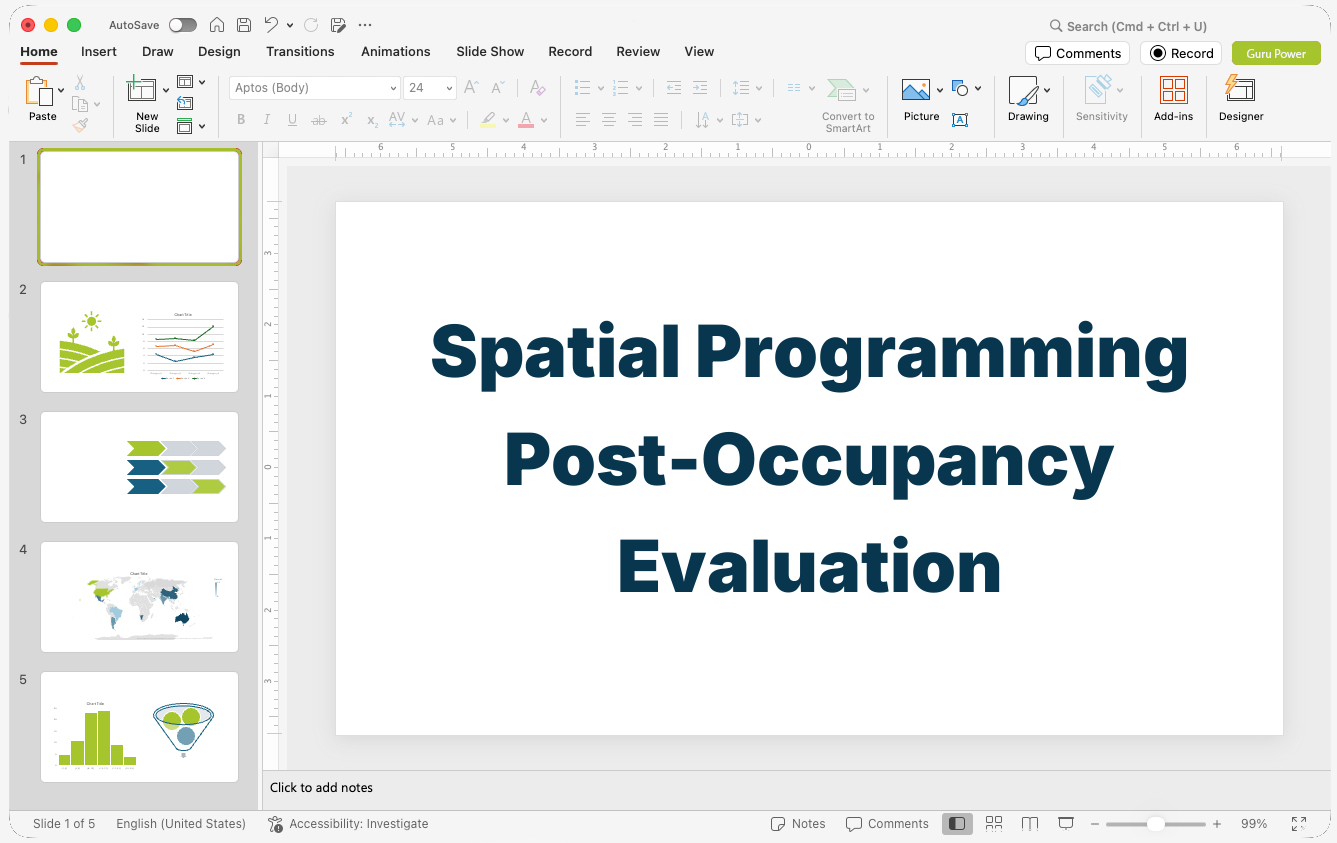This screenshot has height=843, width=1337.
Task: Click English (United States) language indicator
Action: pyautogui.click(x=181, y=824)
